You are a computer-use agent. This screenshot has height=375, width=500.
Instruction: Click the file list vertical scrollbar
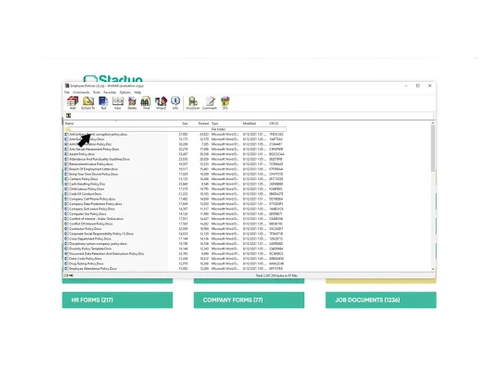[x=433, y=197]
